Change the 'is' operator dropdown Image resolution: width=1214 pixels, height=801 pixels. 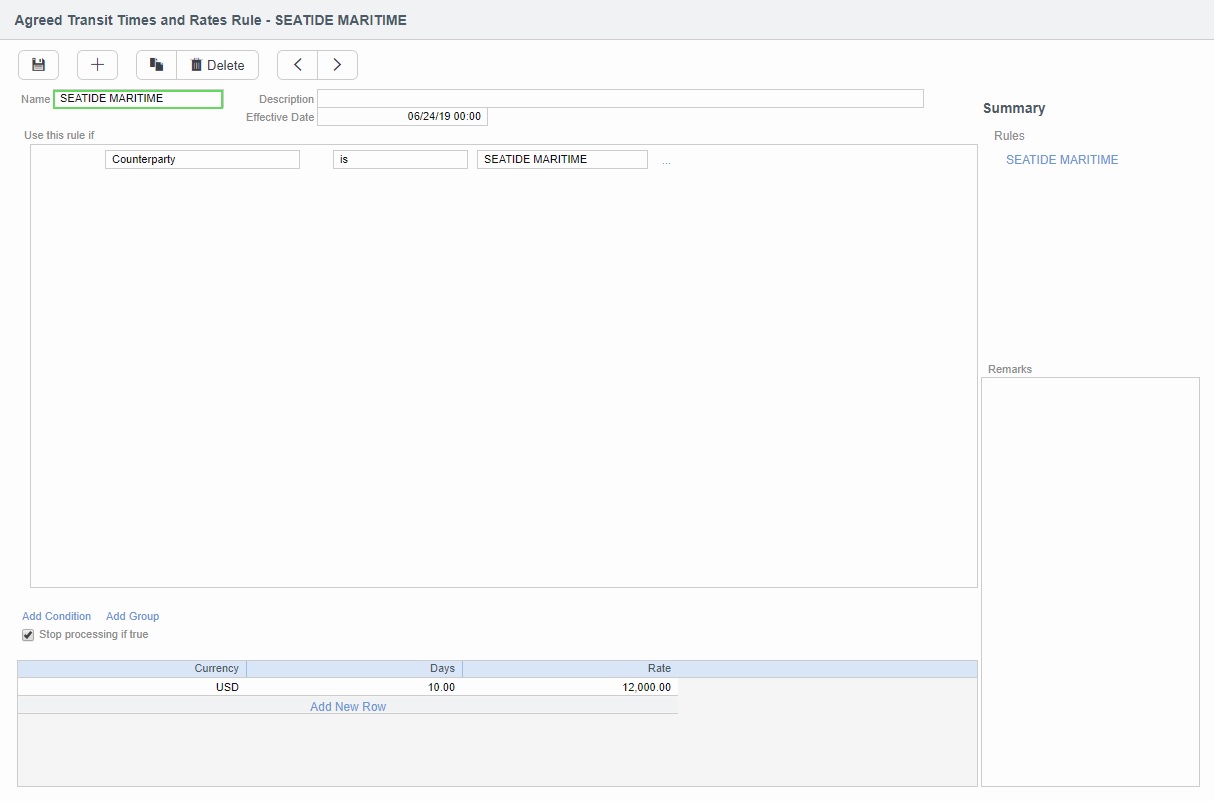(400, 160)
